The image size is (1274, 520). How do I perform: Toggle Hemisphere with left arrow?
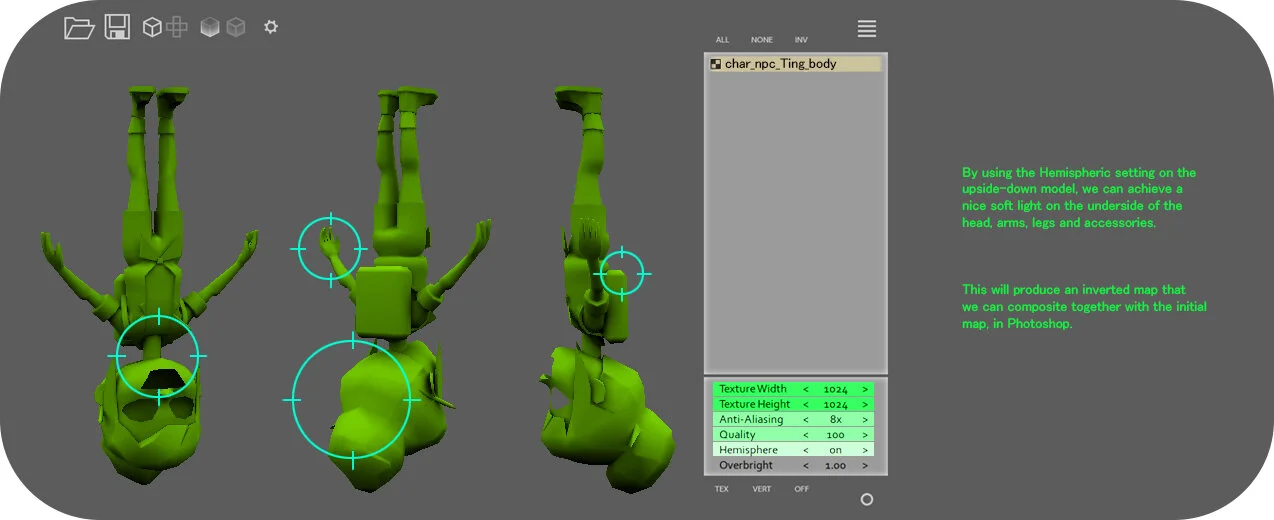[x=806, y=450]
